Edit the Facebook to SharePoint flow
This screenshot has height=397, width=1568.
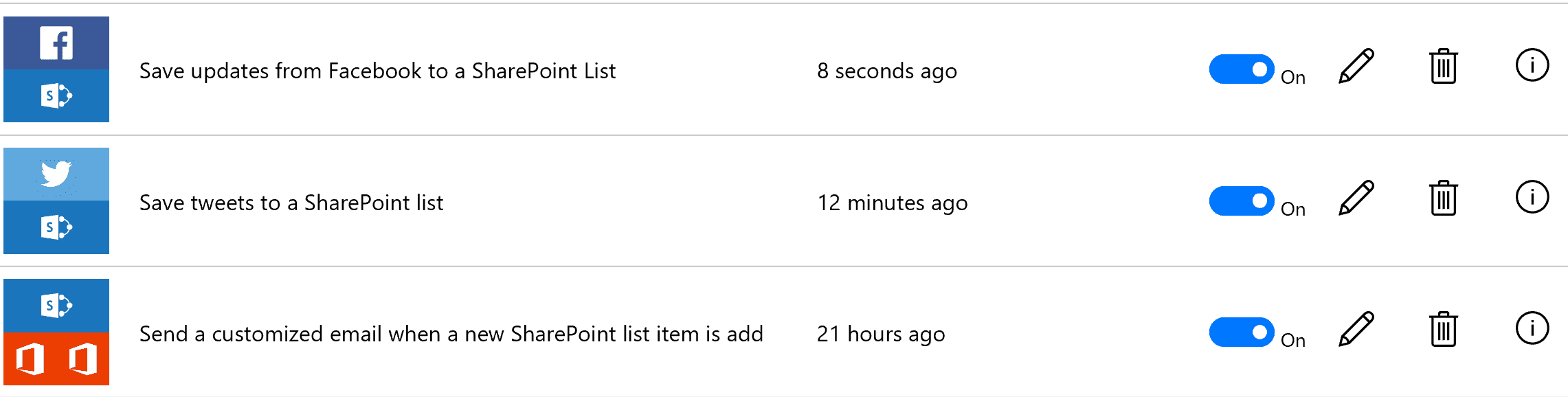tap(1356, 66)
